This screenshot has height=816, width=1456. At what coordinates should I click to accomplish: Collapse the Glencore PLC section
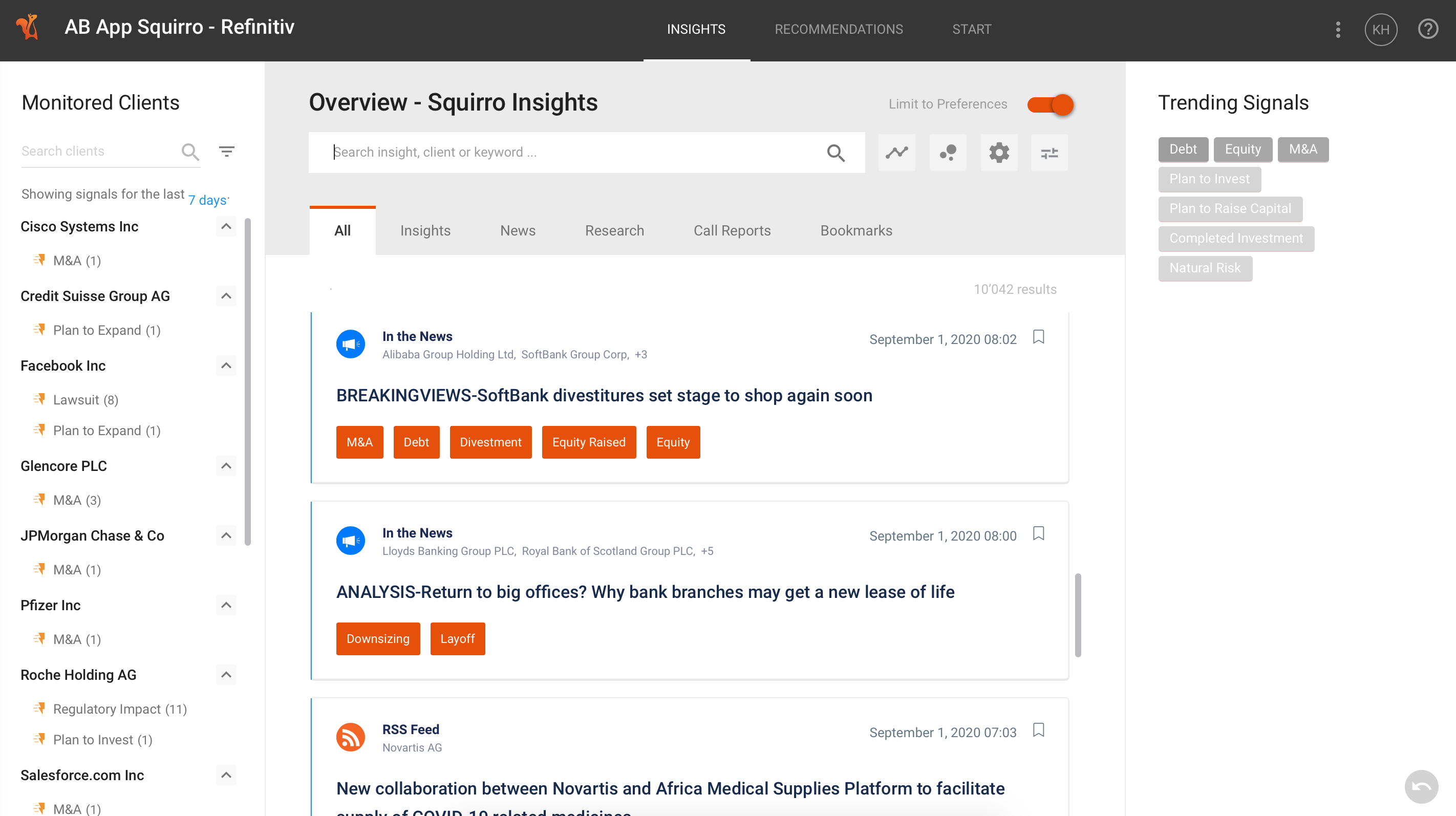226,466
